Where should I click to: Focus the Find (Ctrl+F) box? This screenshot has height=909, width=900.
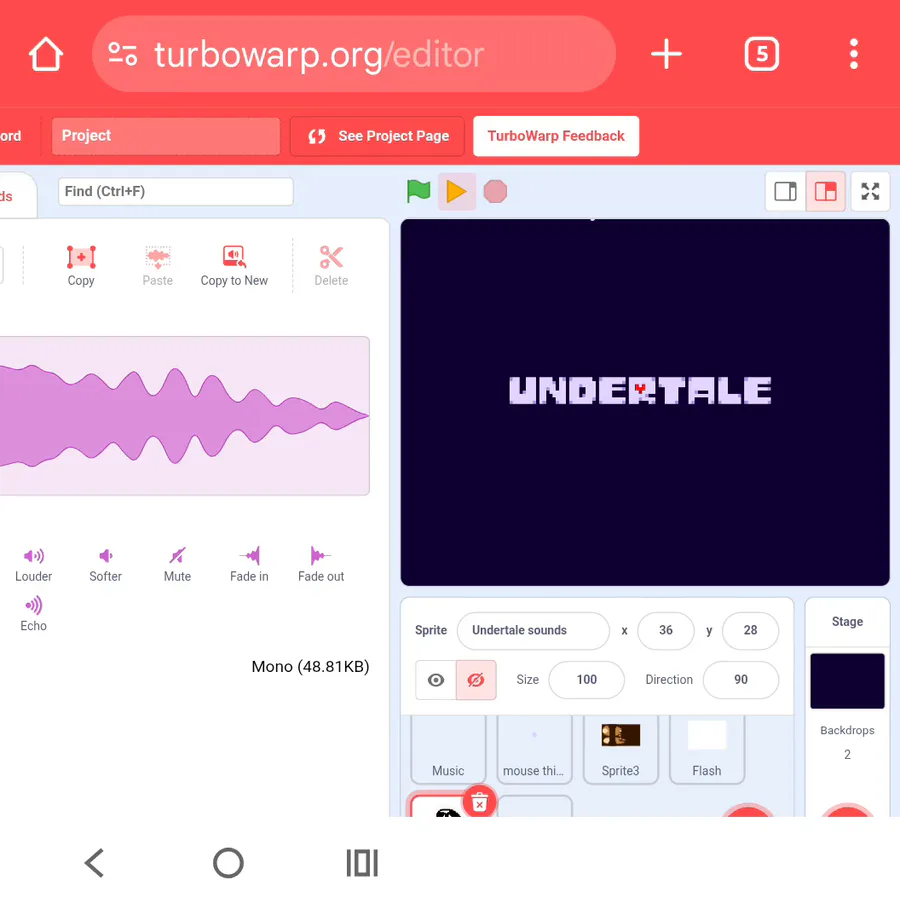pos(176,191)
